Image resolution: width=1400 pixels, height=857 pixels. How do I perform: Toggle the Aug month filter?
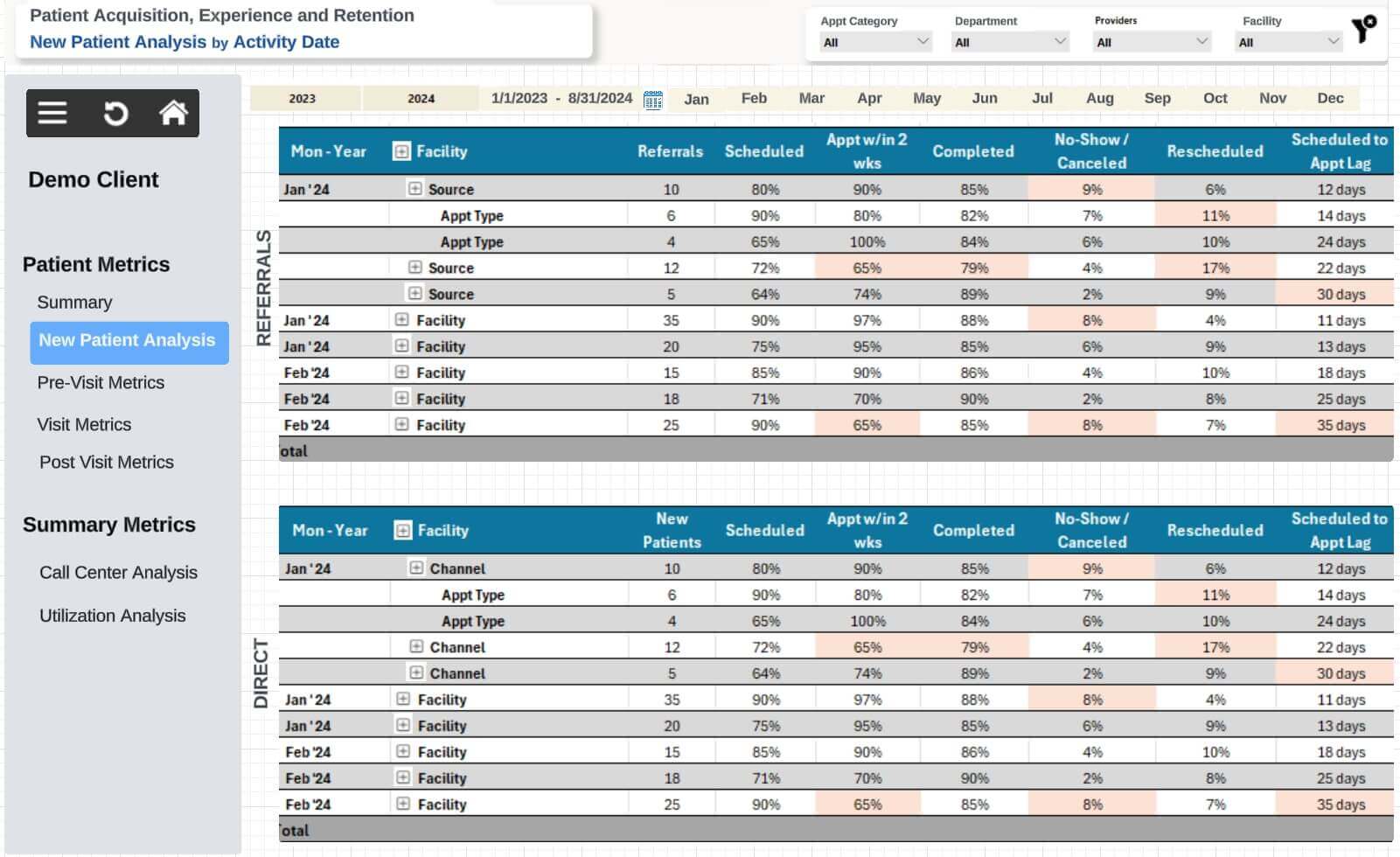tap(1099, 99)
